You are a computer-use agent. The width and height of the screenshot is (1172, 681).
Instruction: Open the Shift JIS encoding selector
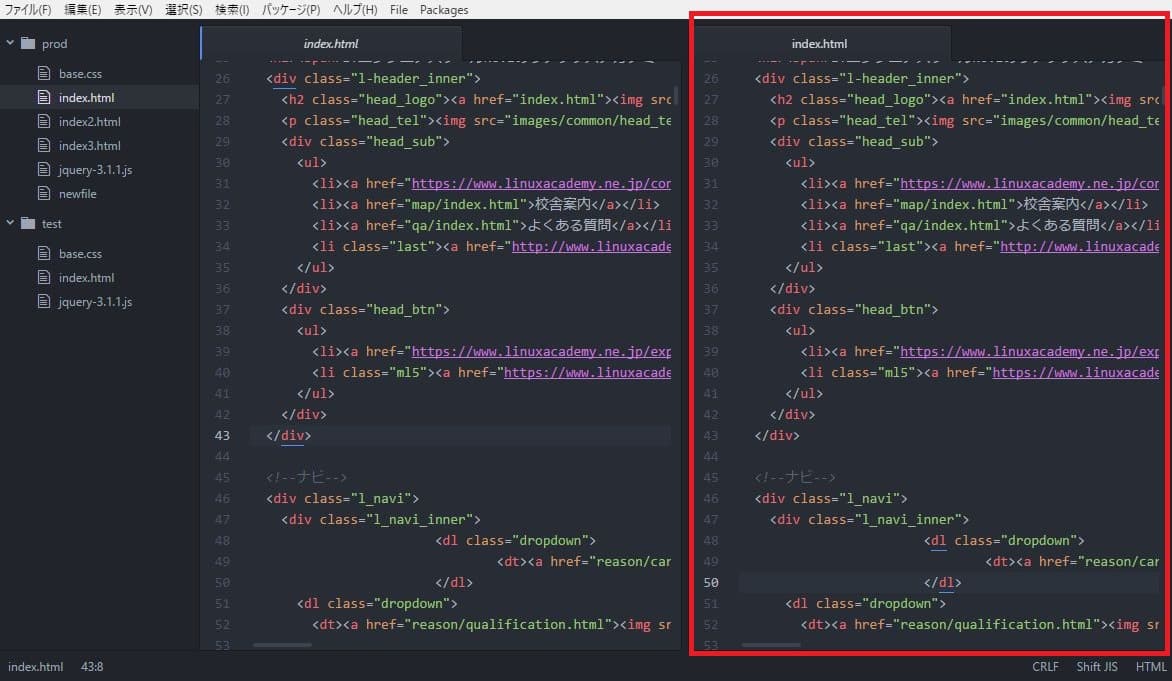(1097, 667)
